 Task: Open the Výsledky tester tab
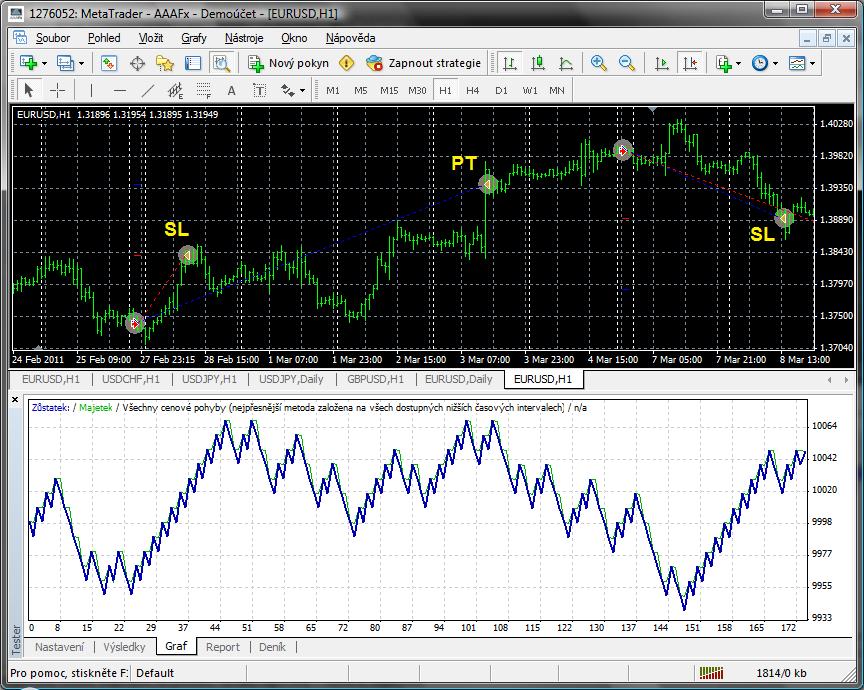[x=124, y=647]
